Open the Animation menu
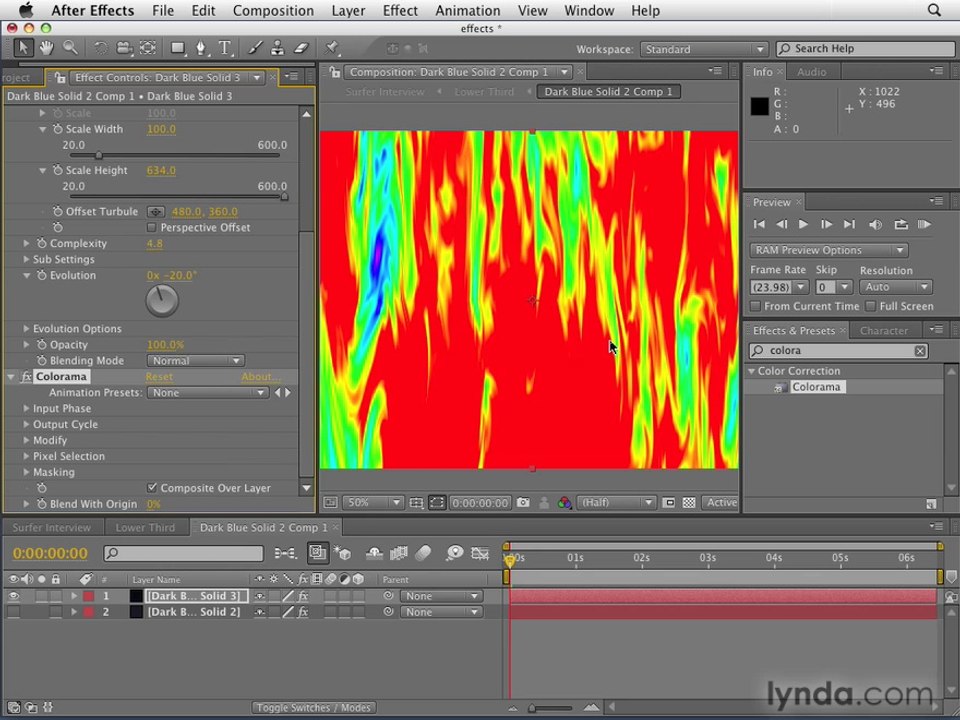The image size is (960, 720). tap(468, 10)
